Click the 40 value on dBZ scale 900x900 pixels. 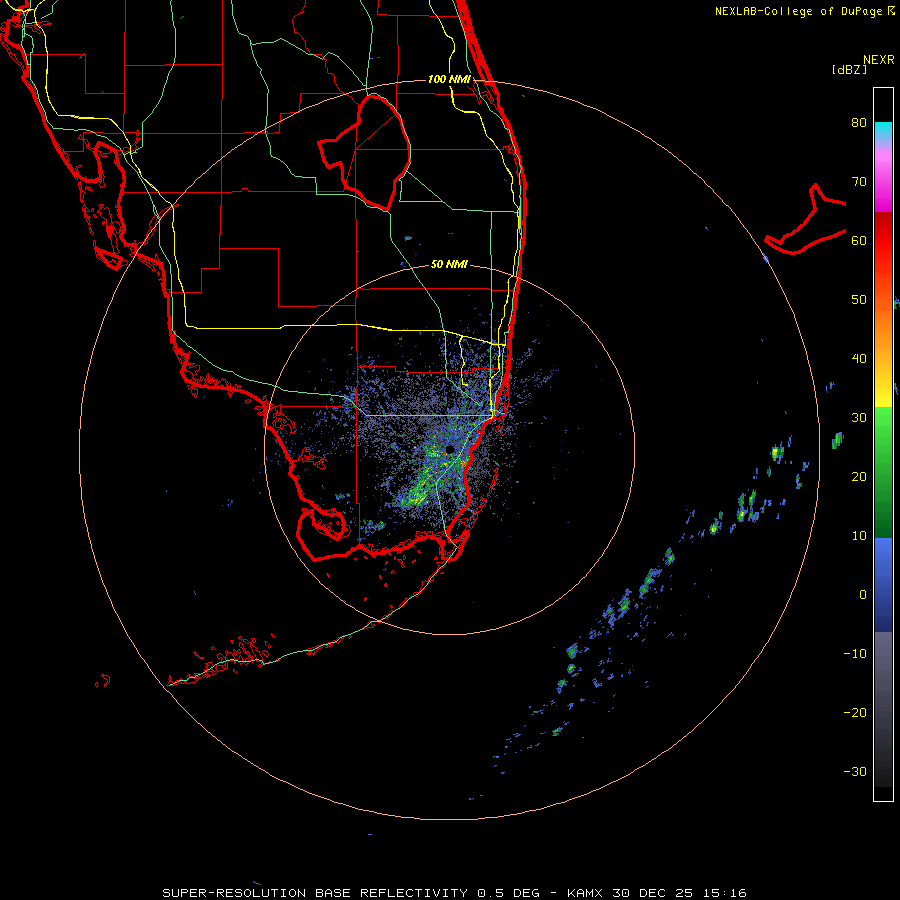[859, 359]
